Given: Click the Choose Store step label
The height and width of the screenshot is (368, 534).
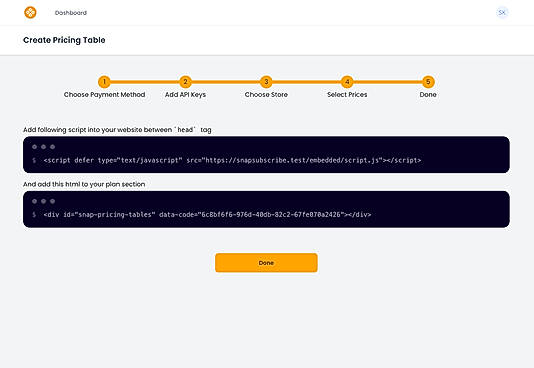Looking at the screenshot, I should [266, 95].
